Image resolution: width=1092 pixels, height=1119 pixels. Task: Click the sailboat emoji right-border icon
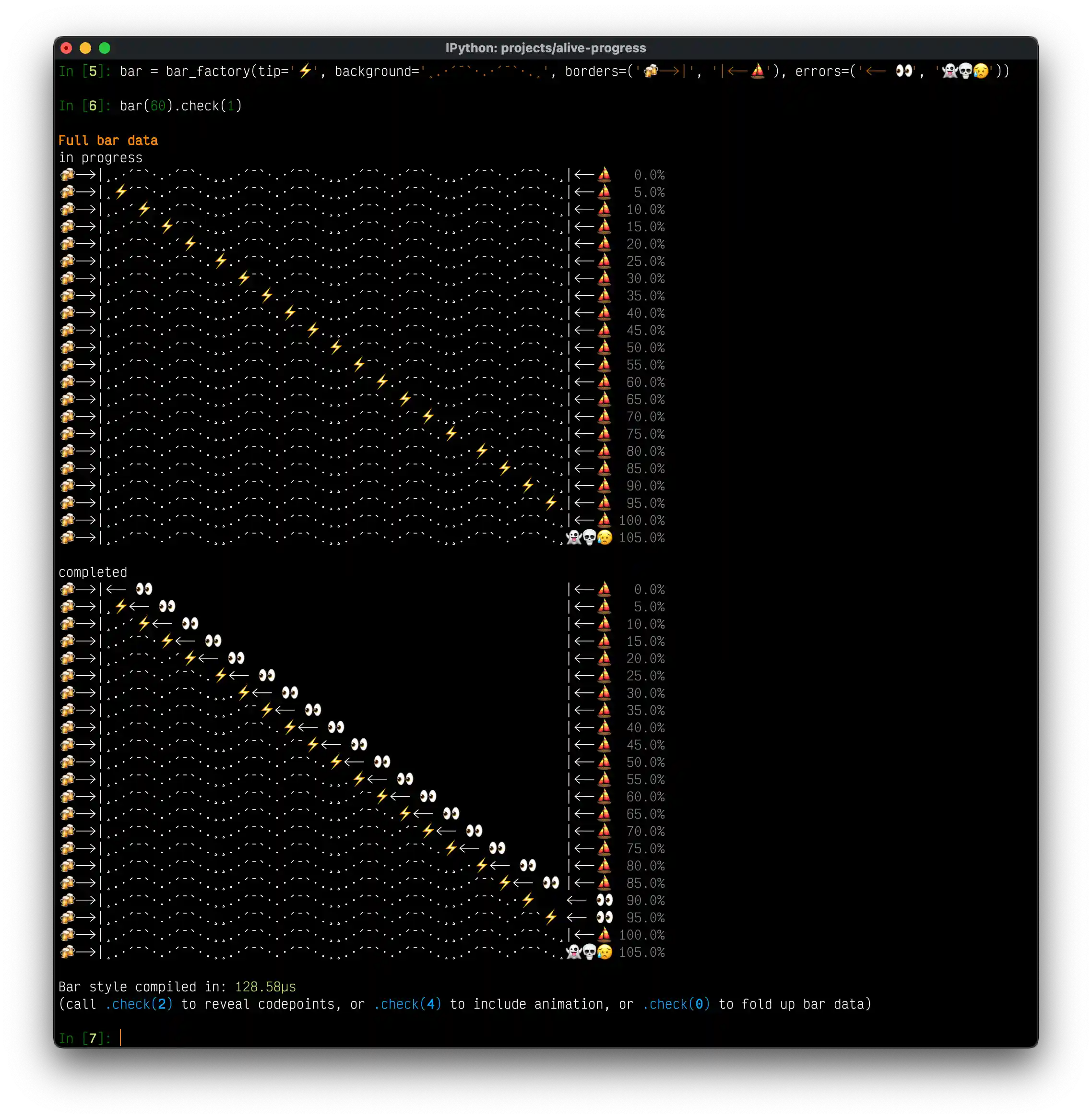[605, 175]
